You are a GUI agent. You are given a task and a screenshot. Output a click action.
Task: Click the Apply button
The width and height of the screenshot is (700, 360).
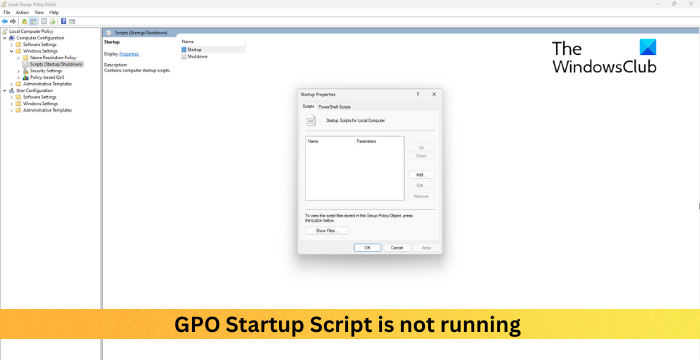426,247
